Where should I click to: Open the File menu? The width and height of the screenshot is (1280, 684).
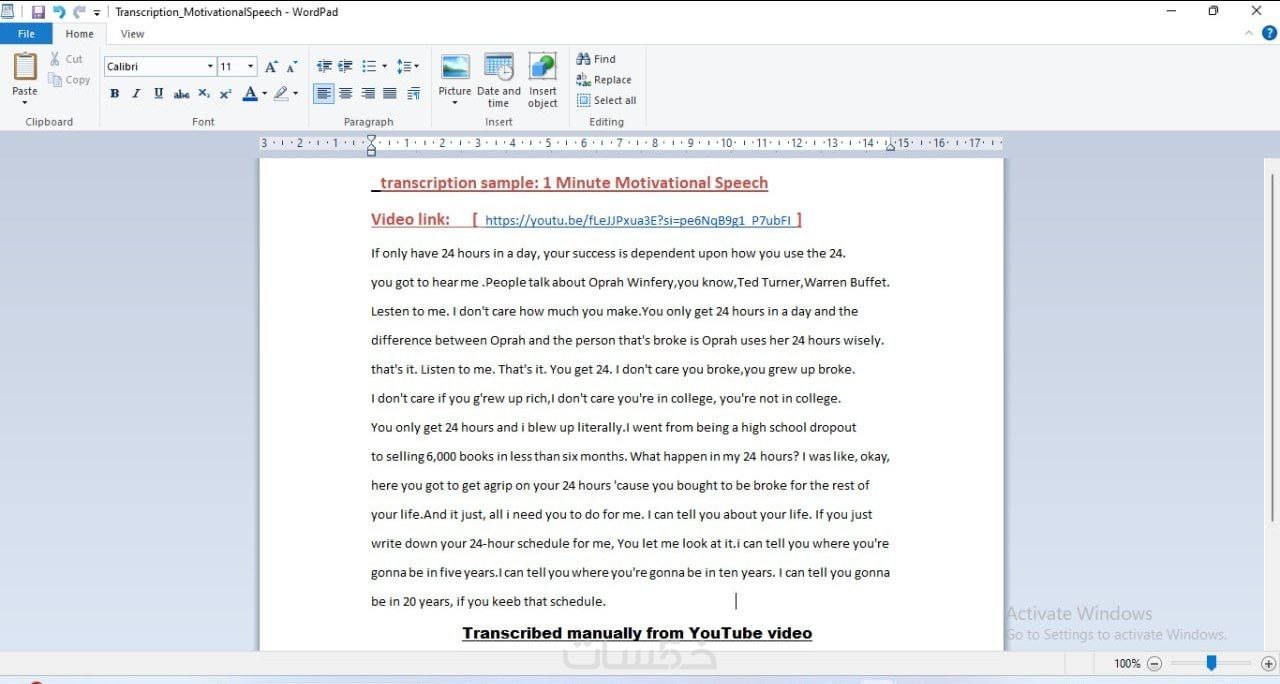[x=26, y=34]
